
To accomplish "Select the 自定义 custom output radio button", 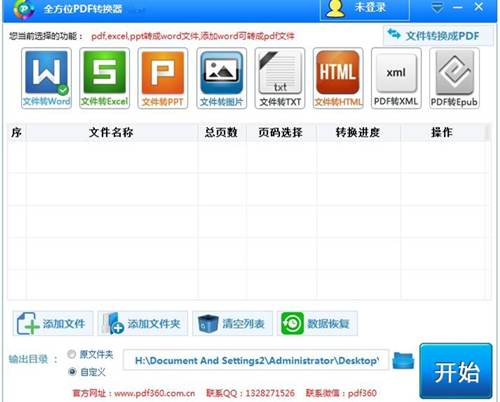I will [72, 371].
